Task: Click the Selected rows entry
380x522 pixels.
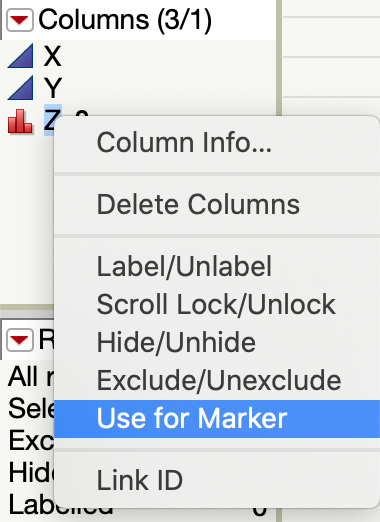Action: (x=31, y=408)
